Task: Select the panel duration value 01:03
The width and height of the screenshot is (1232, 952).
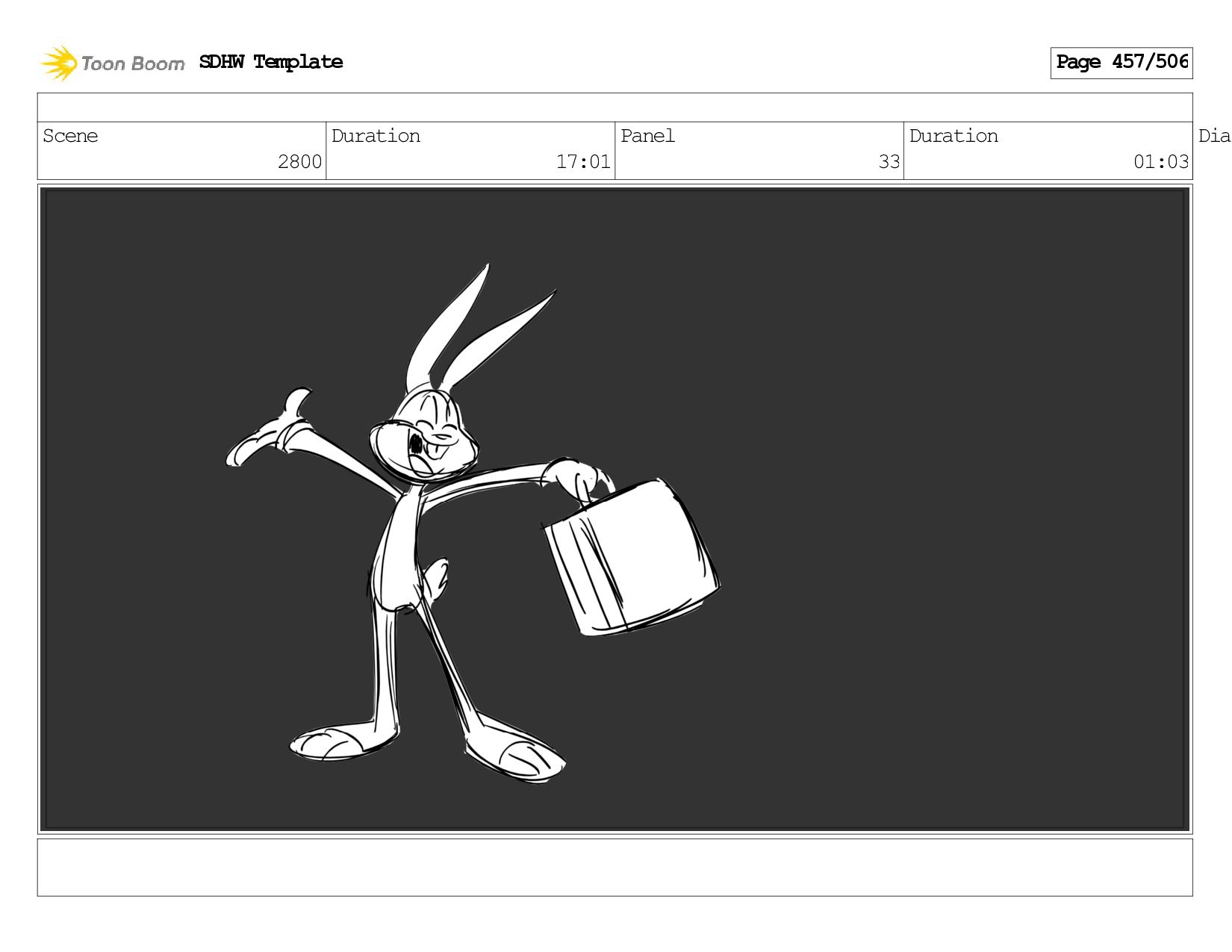Action: point(1161,162)
